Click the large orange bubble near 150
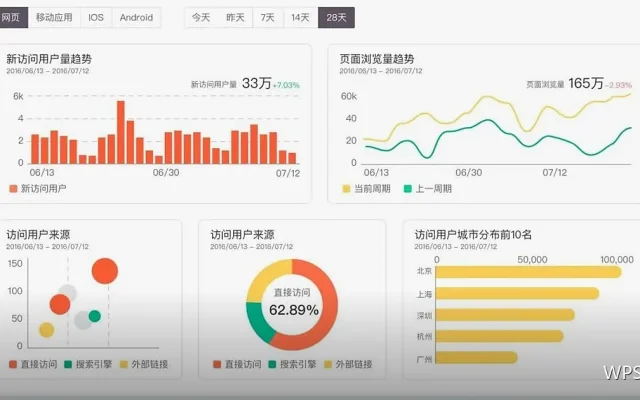This screenshot has height=400, width=640. point(105,271)
